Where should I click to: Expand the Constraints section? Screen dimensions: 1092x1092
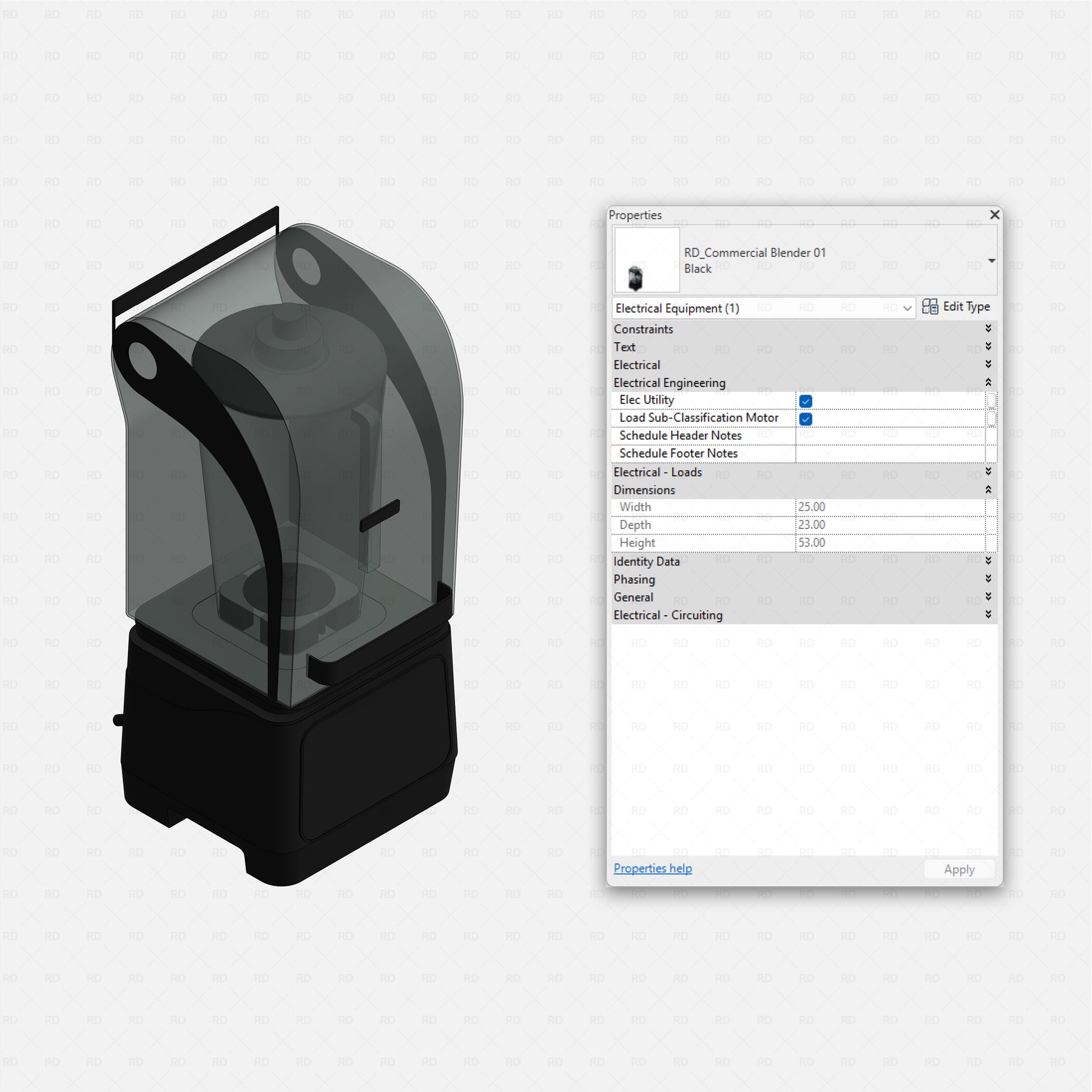[988, 329]
